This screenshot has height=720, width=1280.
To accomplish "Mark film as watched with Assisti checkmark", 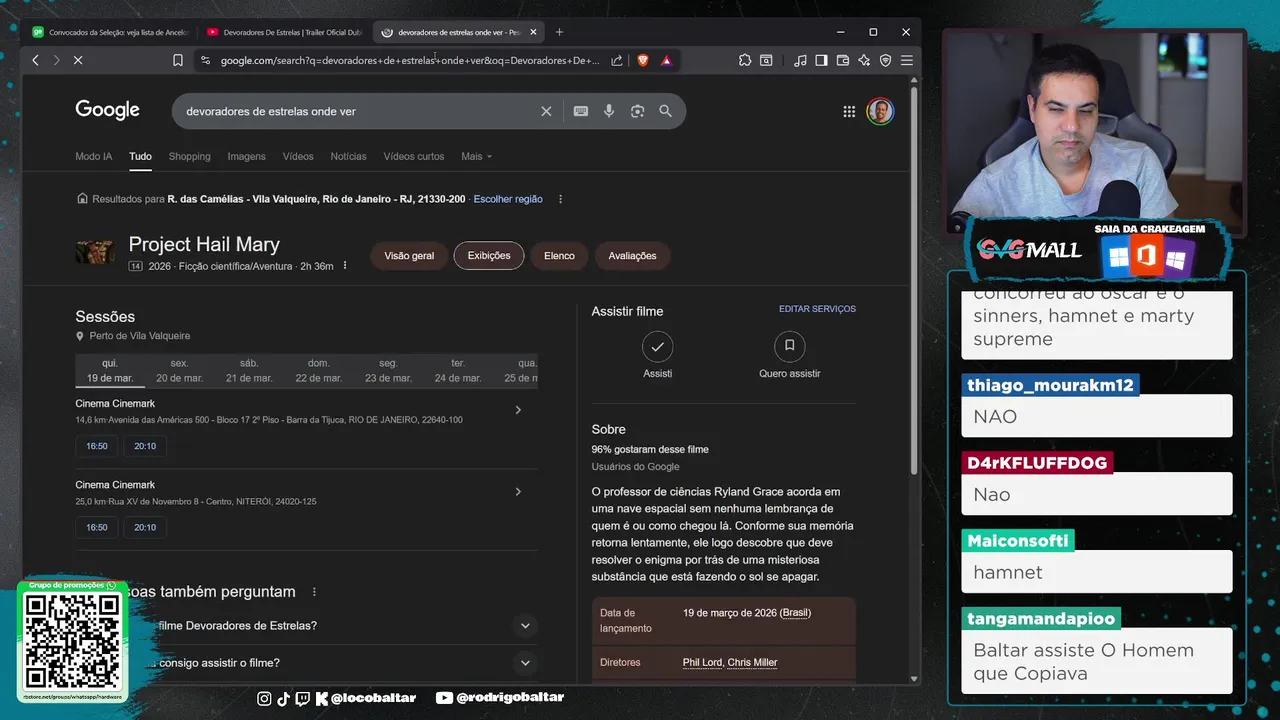I will 657,347.
